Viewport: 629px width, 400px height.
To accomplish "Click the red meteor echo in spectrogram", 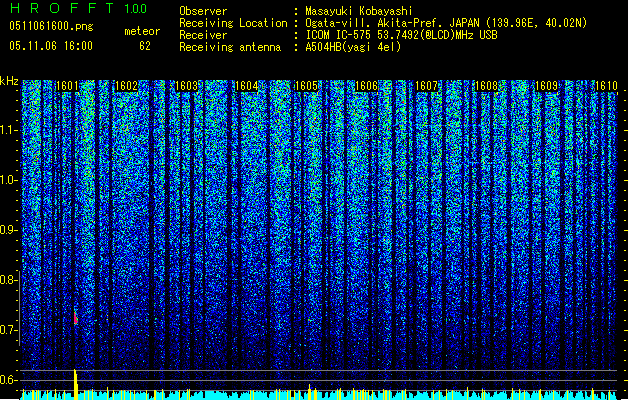I will pyautogui.click(x=75, y=317).
